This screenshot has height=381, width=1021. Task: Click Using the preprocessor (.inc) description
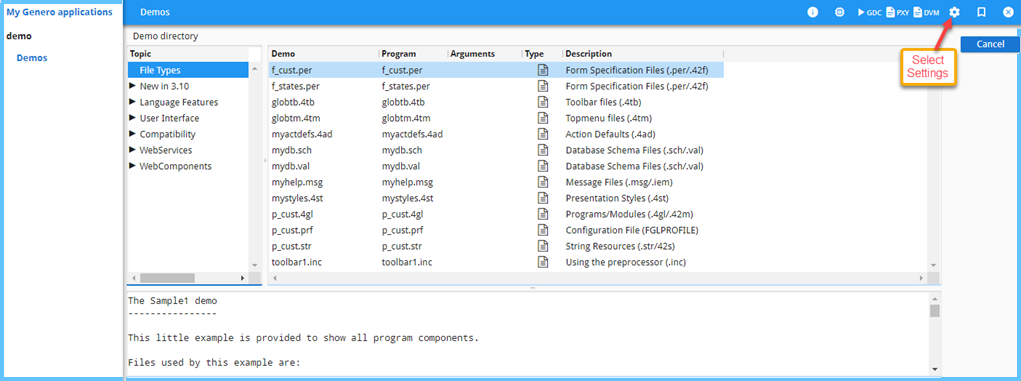[626, 262]
